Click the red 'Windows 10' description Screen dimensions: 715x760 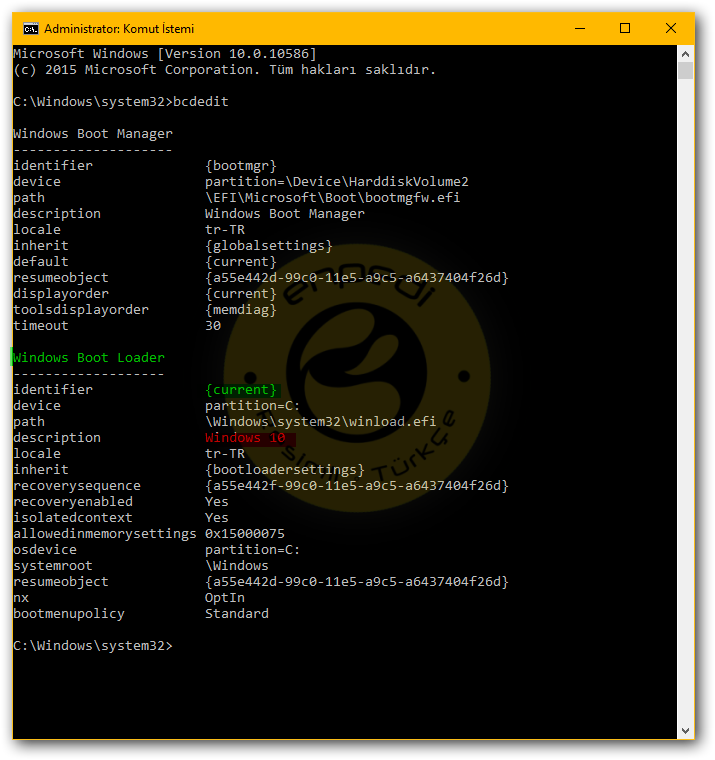coord(245,438)
